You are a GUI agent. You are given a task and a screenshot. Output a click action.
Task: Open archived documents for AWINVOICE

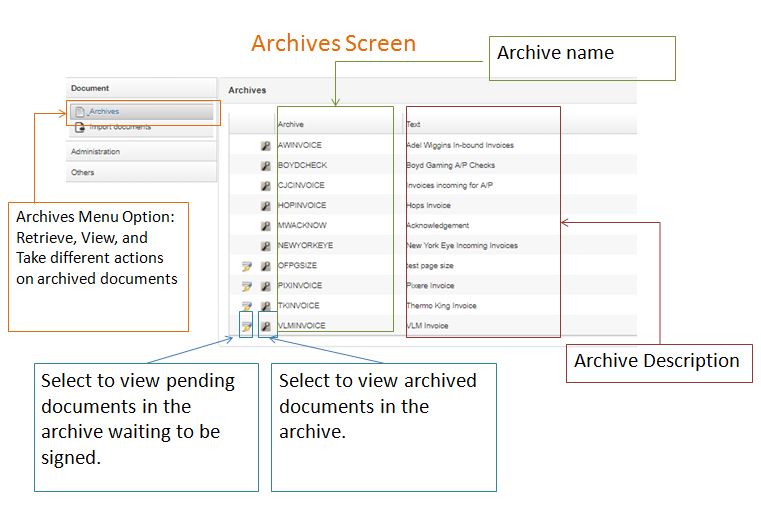[266, 145]
